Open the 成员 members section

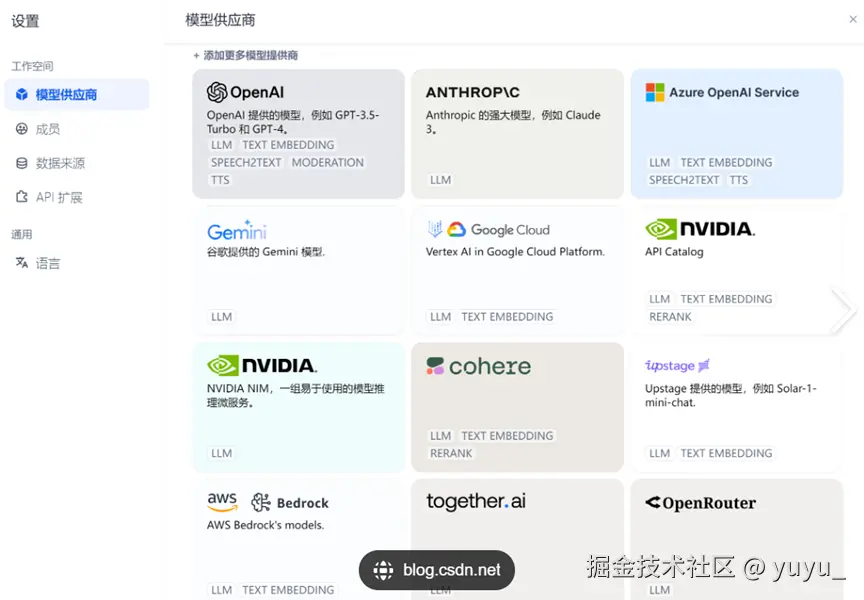coord(47,129)
